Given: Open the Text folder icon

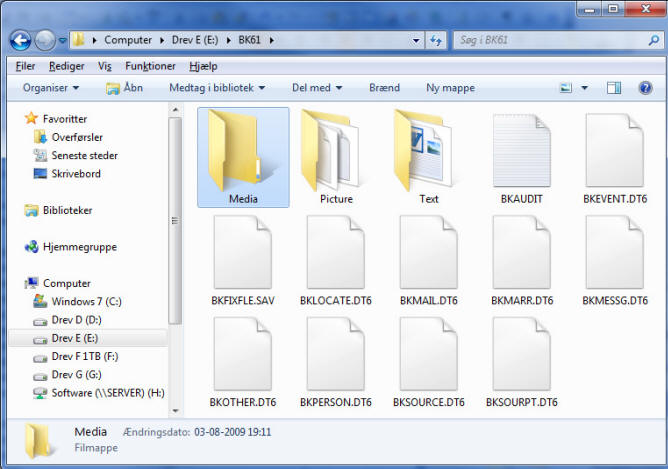Looking at the screenshot, I should click(423, 150).
